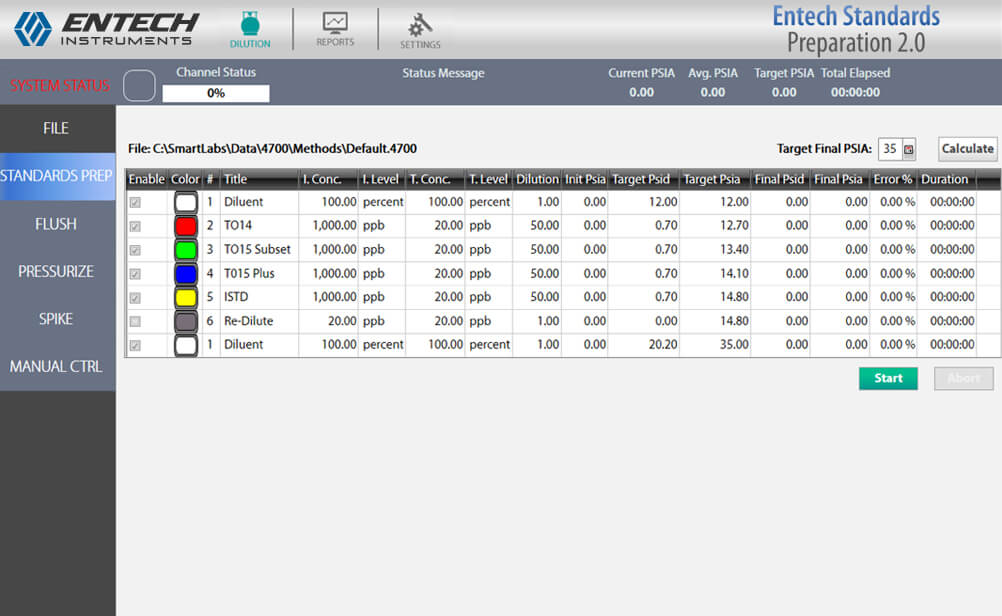Screen dimensions: 1002x616
Task: Click the icon beside the Target Final PSIA field
Action: [908, 149]
